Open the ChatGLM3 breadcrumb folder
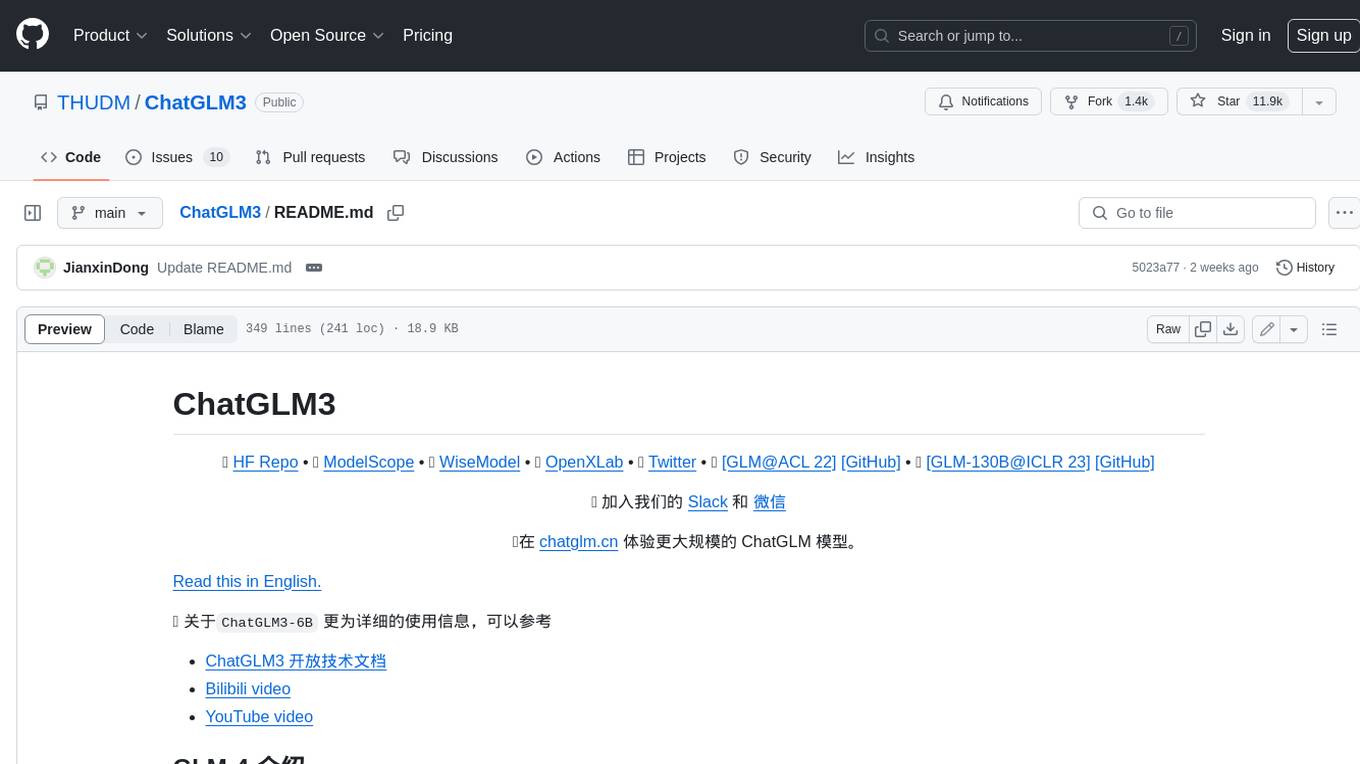 pyautogui.click(x=220, y=212)
